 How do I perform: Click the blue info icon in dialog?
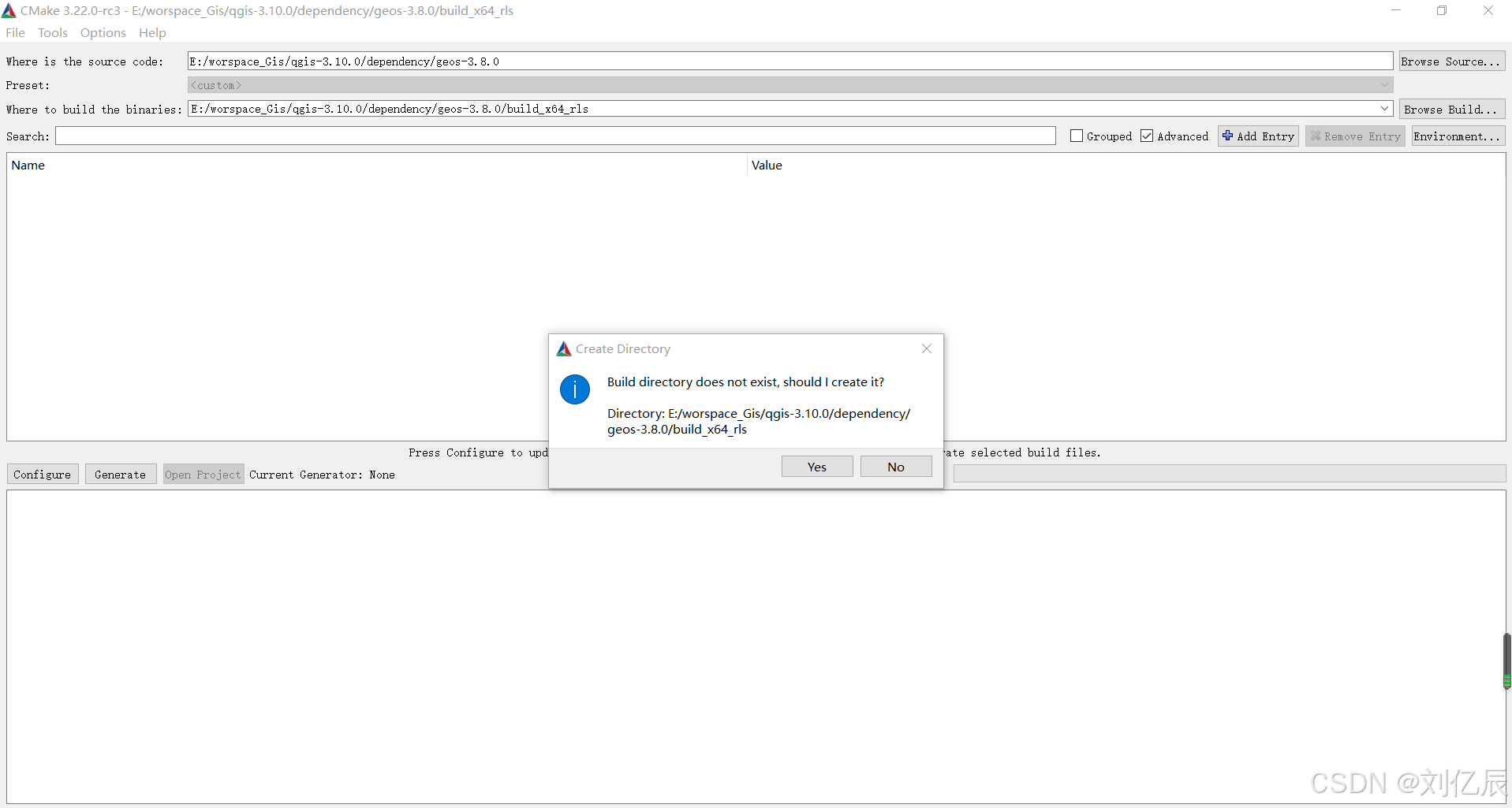click(575, 389)
